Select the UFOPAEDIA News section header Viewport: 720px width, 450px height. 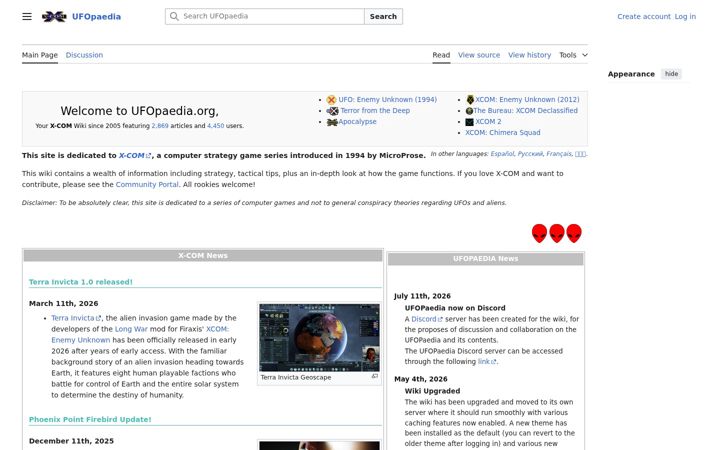click(x=485, y=259)
